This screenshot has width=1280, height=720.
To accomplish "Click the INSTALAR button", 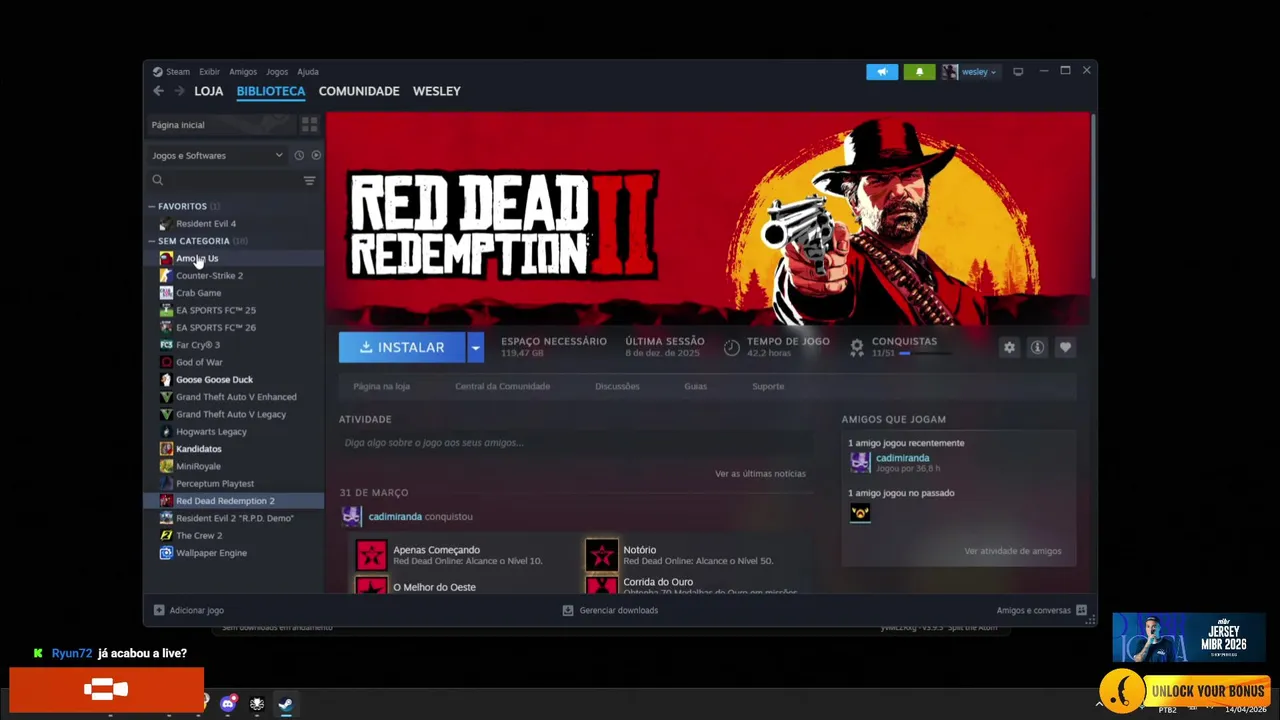I will [x=402, y=347].
